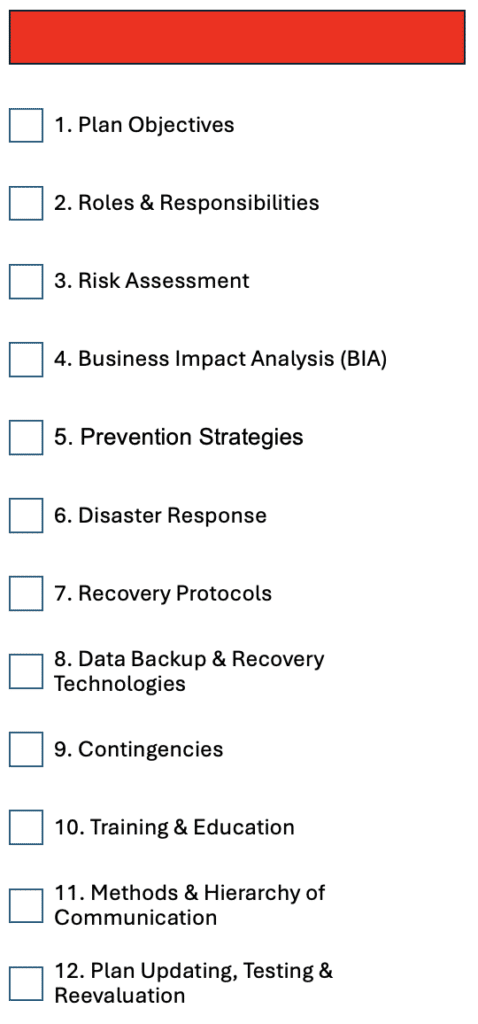The width and height of the screenshot is (478, 1024).
Task: Click the '7. Recovery Protocols' label
Action: pos(163,594)
